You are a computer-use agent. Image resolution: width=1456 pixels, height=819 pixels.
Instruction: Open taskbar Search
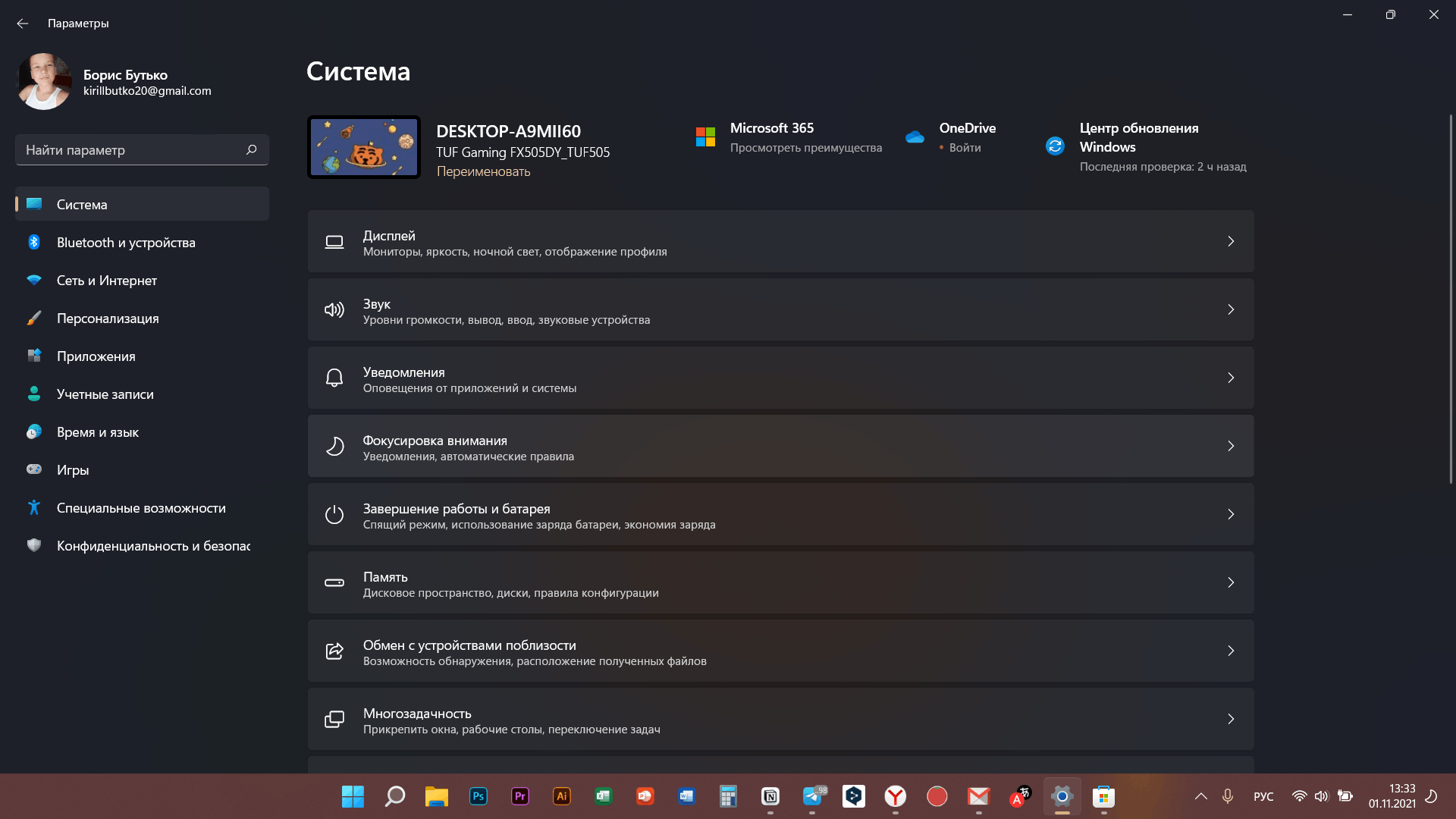(x=394, y=796)
